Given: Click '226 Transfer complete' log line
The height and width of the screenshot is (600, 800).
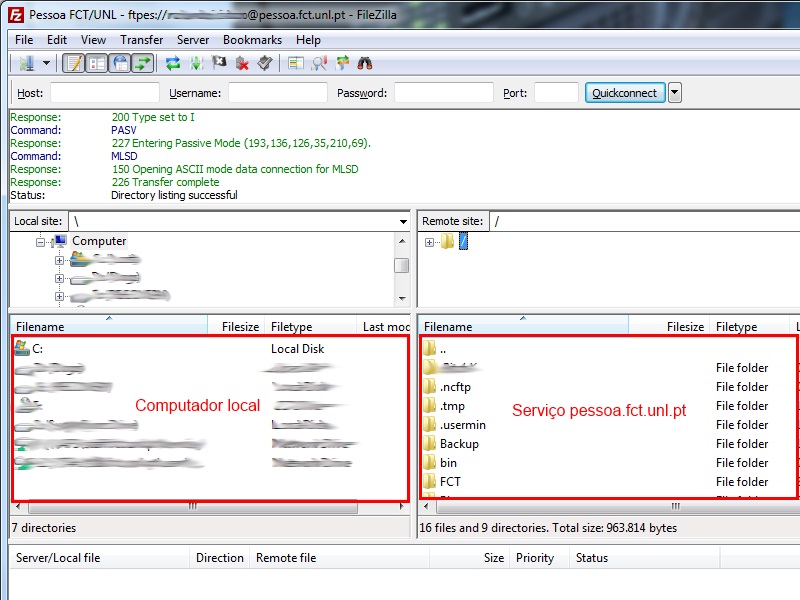Looking at the screenshot, I should click(x=165, y=182).
